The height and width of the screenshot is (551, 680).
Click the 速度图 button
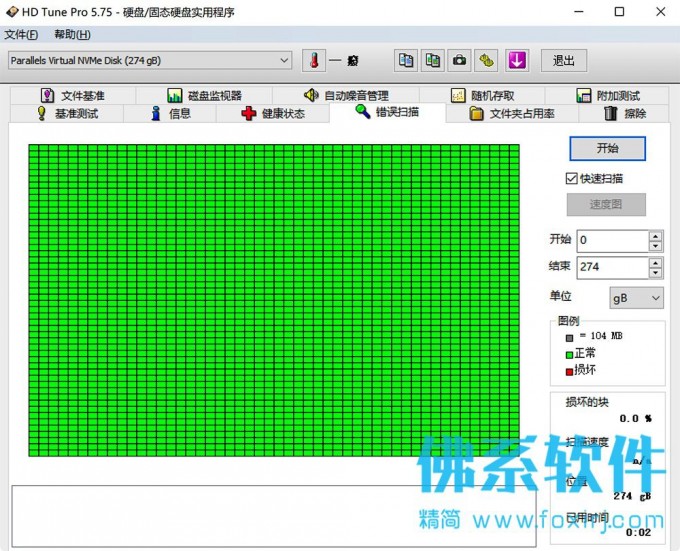coord(606,204)
